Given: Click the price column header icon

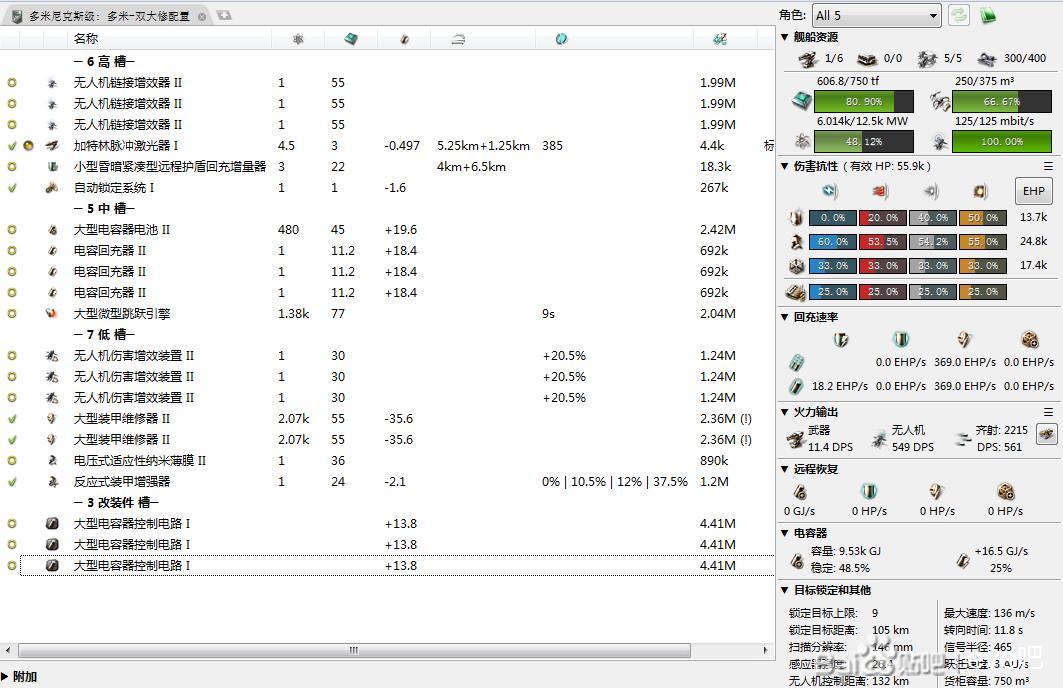Looking at the screenshot, I should tap(719, 38).
